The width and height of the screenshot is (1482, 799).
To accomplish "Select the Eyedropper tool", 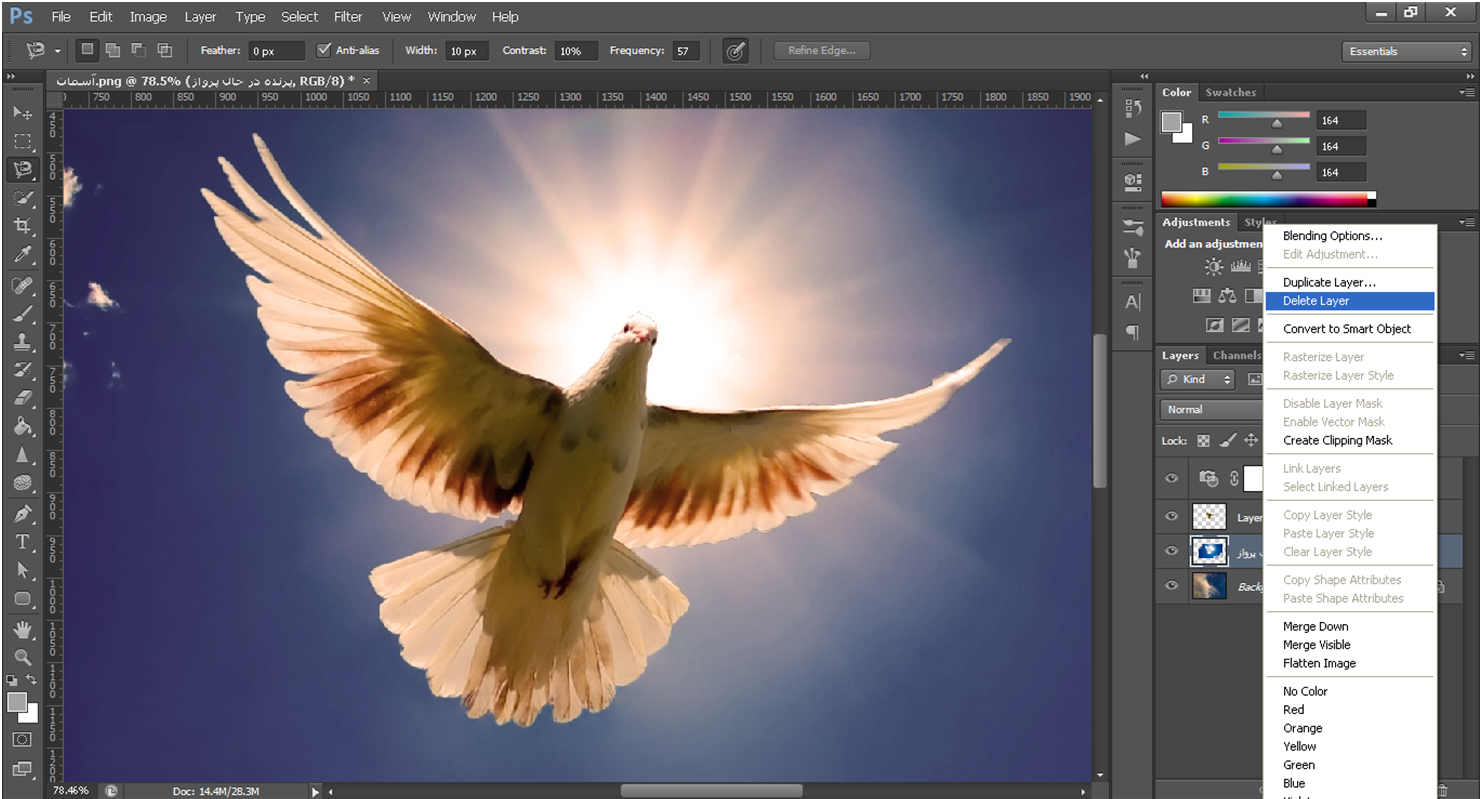I will click(23, 255).
